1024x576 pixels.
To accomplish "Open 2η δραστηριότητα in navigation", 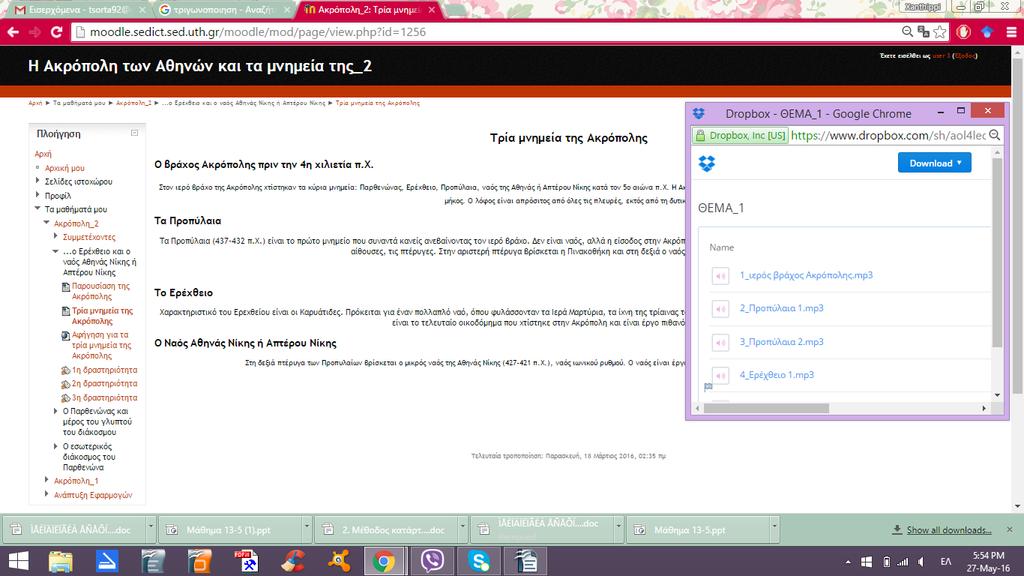I will point(104,384).
